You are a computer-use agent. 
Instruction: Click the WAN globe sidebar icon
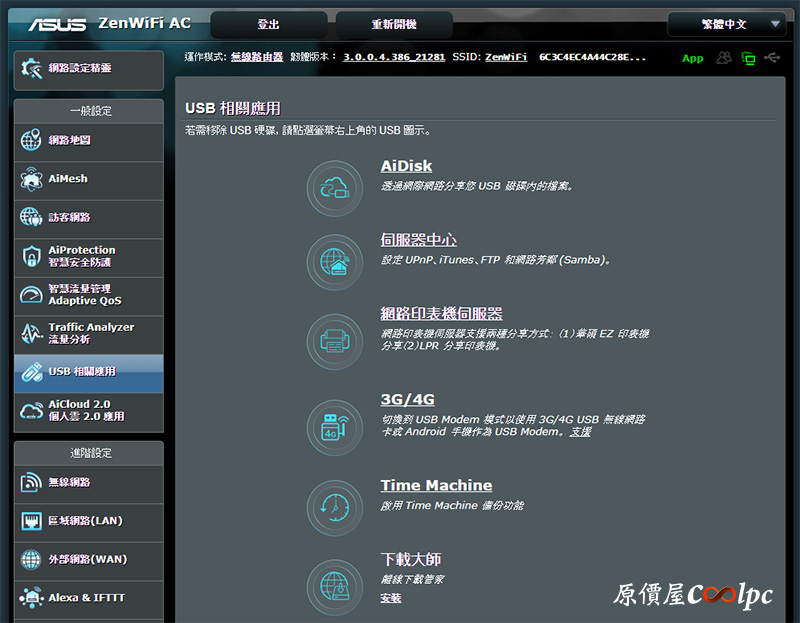(31, 559)
